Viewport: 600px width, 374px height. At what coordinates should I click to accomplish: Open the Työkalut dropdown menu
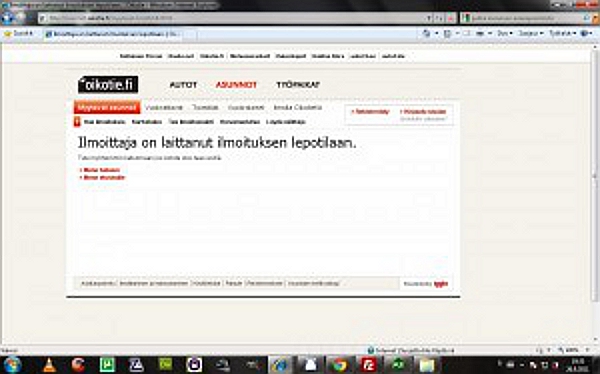[x=562, y=34]
